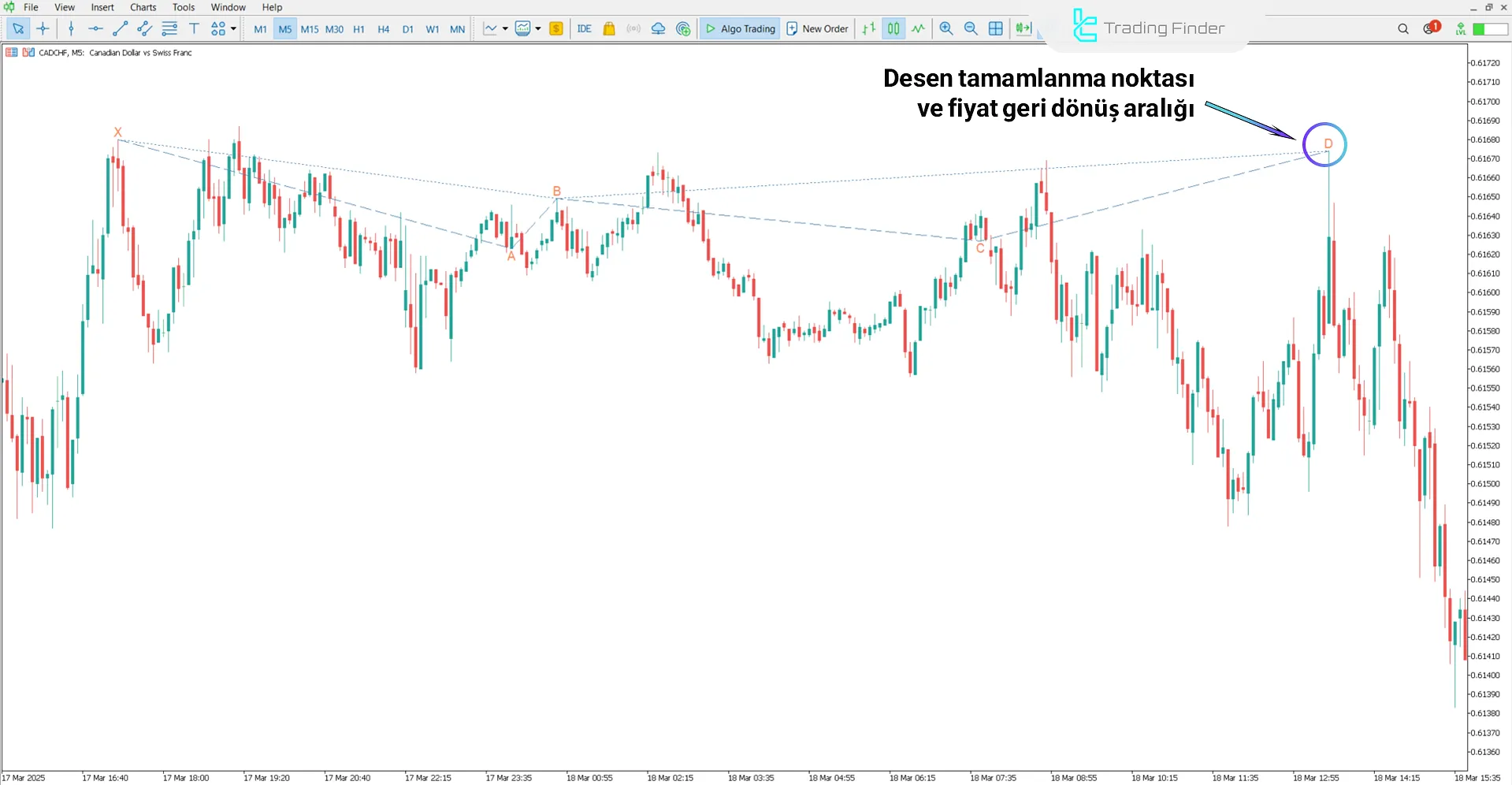Viewport: 1512px width, 785px height.
Task: Select the D1 daily timeframe button
Action: (x=407, y=29)
